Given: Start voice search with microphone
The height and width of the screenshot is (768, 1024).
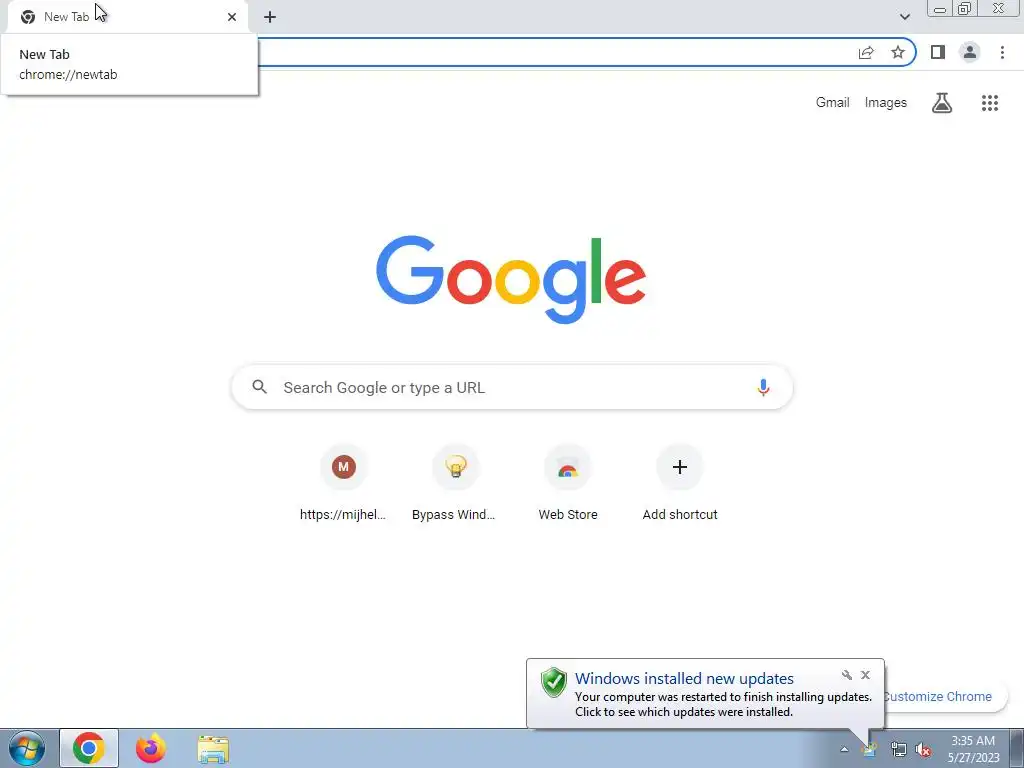Looking at the screenshot, I should tap(763, 387).
